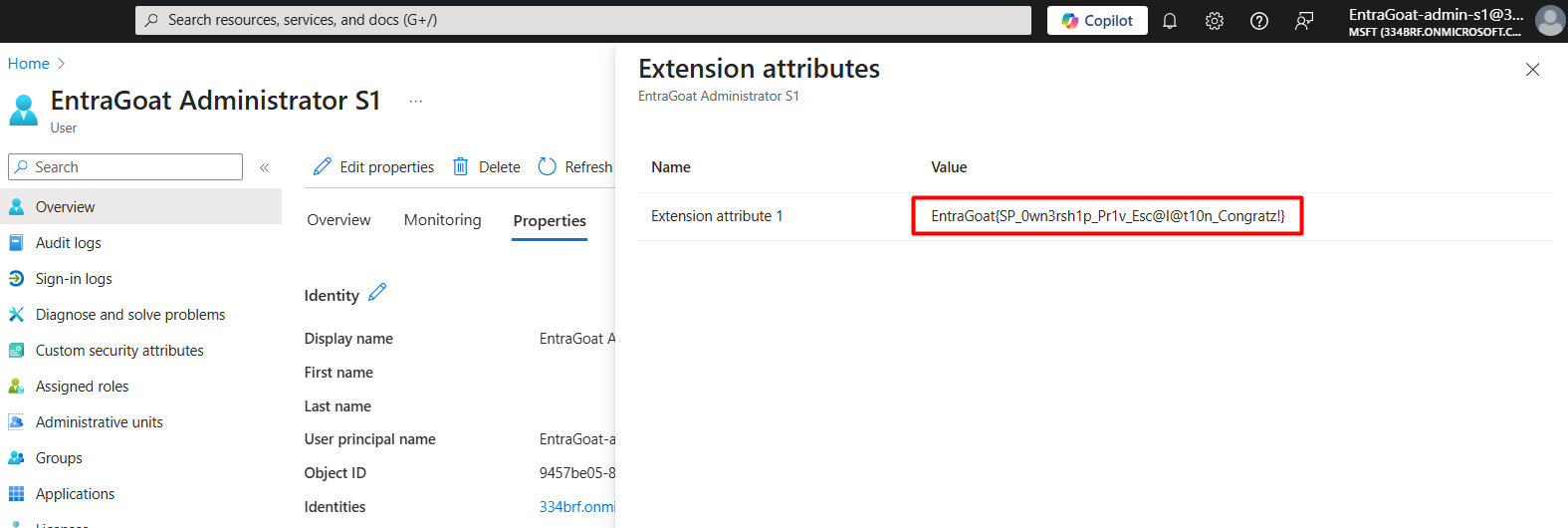Screen dimensions: 1568x528
Task: Click Refresh in the toolbar
Action: [575, 167]
